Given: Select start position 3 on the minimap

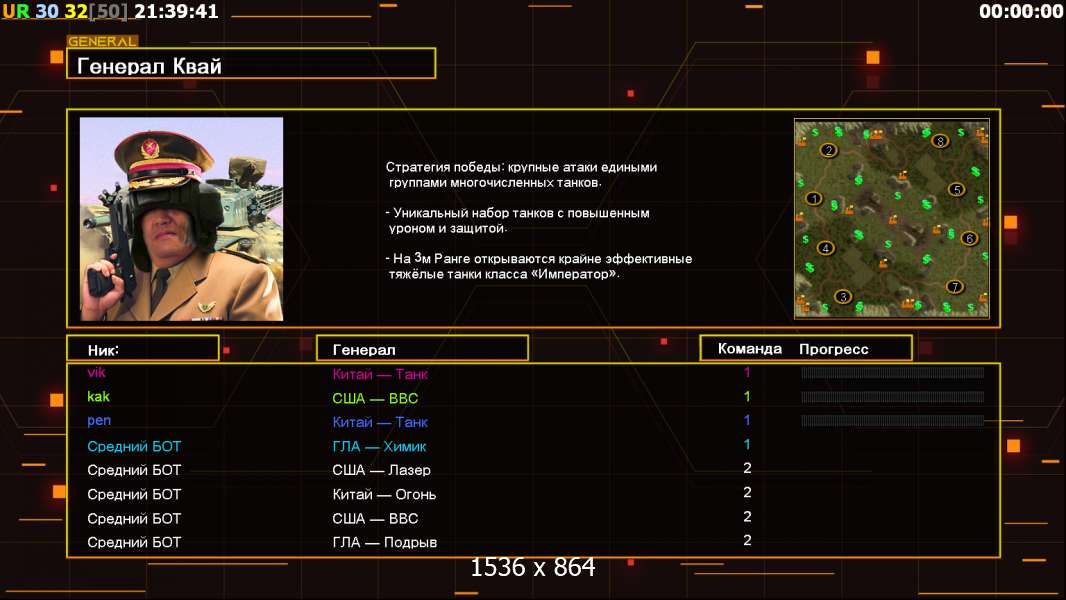Looking at the screenshot, I should [843, 296].
